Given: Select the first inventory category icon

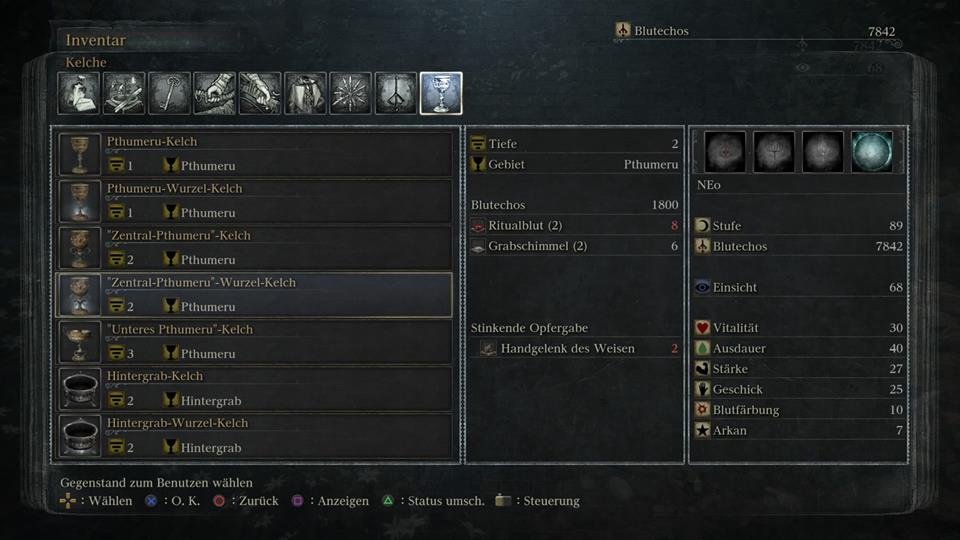Looking at the screenshot, I should tap(79, 94).
